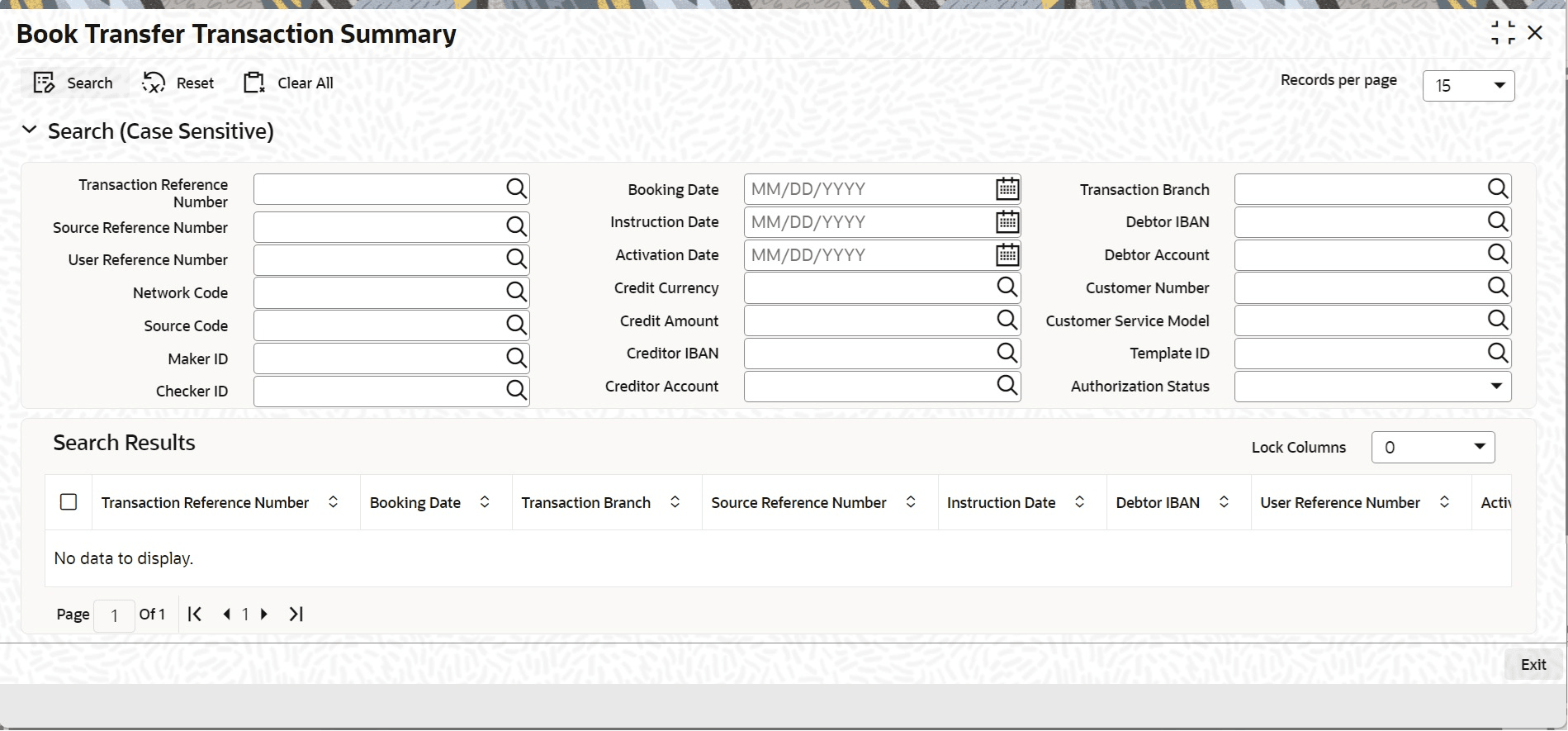Open lookup for Transaction Reference Number field

click(516, 189)
